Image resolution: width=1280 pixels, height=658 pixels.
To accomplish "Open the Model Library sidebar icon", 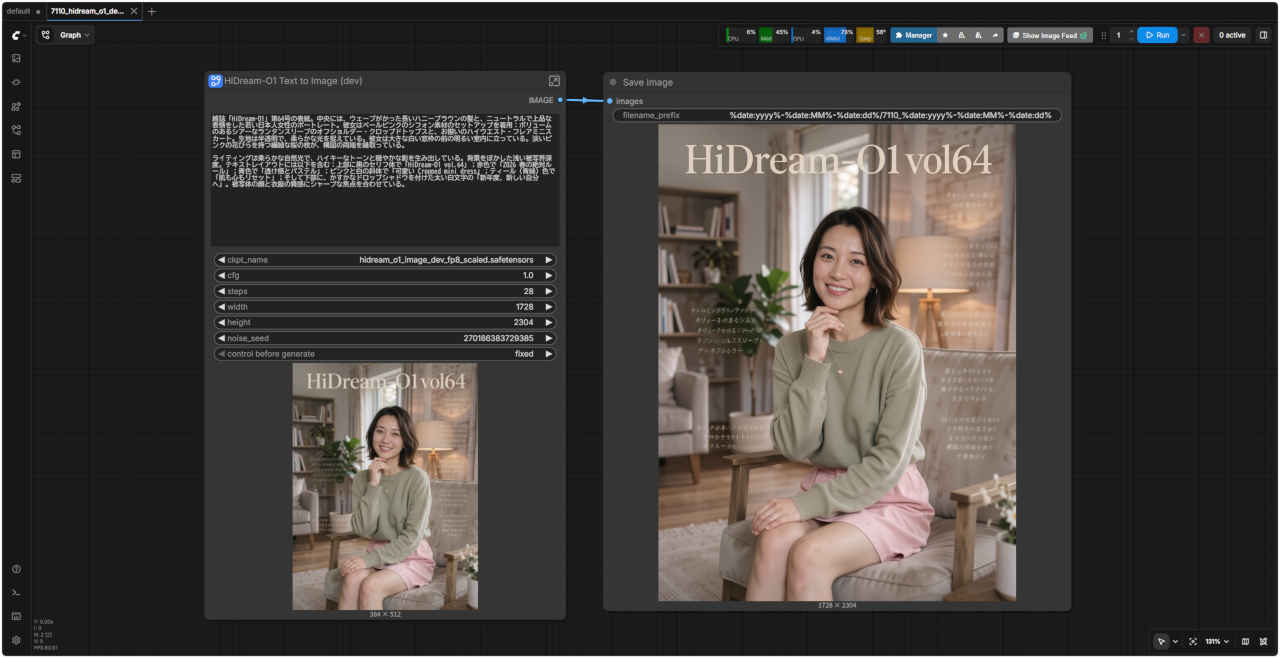I will click(16, 106).
